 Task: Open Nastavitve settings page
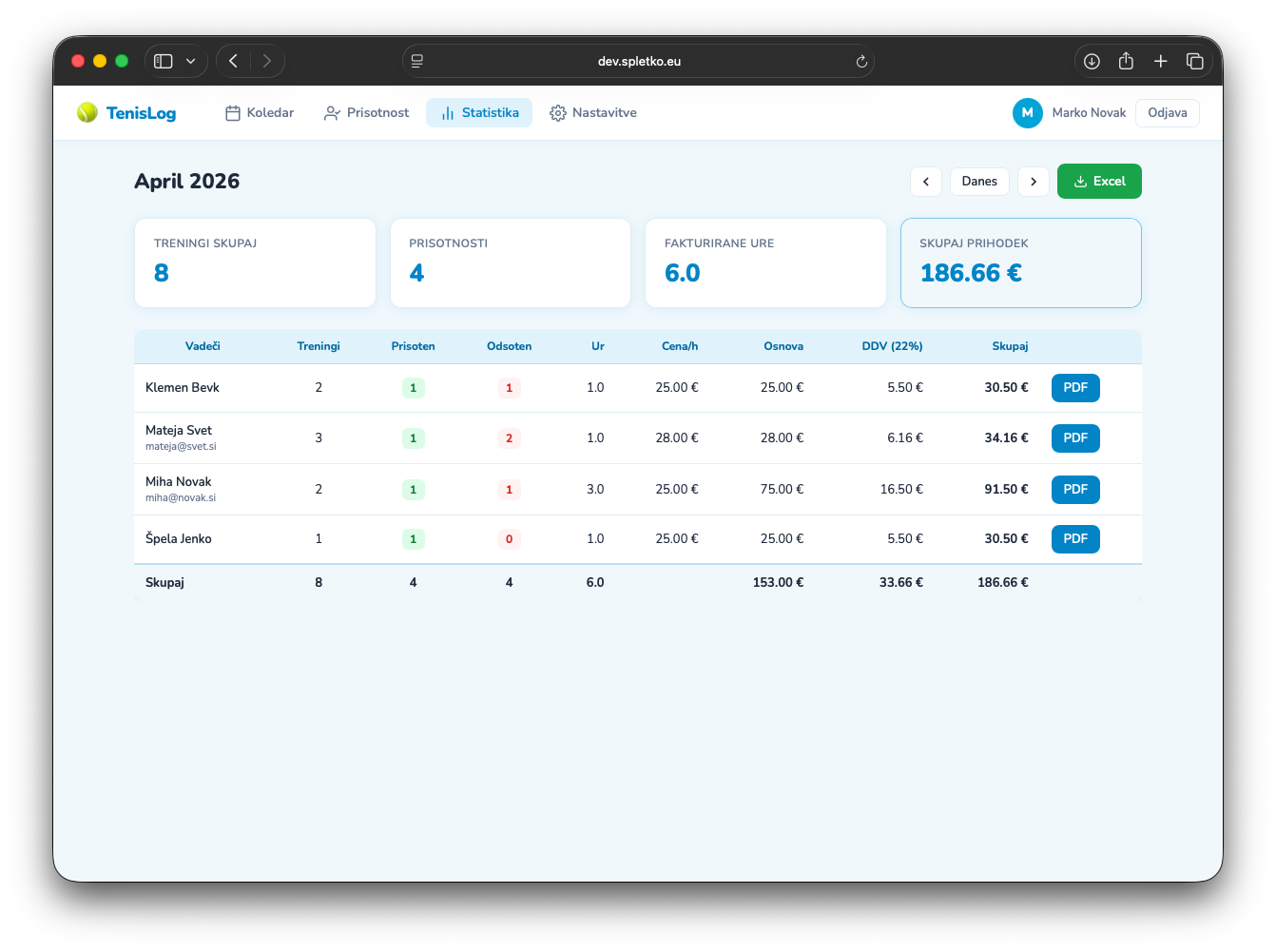point(593,113)
